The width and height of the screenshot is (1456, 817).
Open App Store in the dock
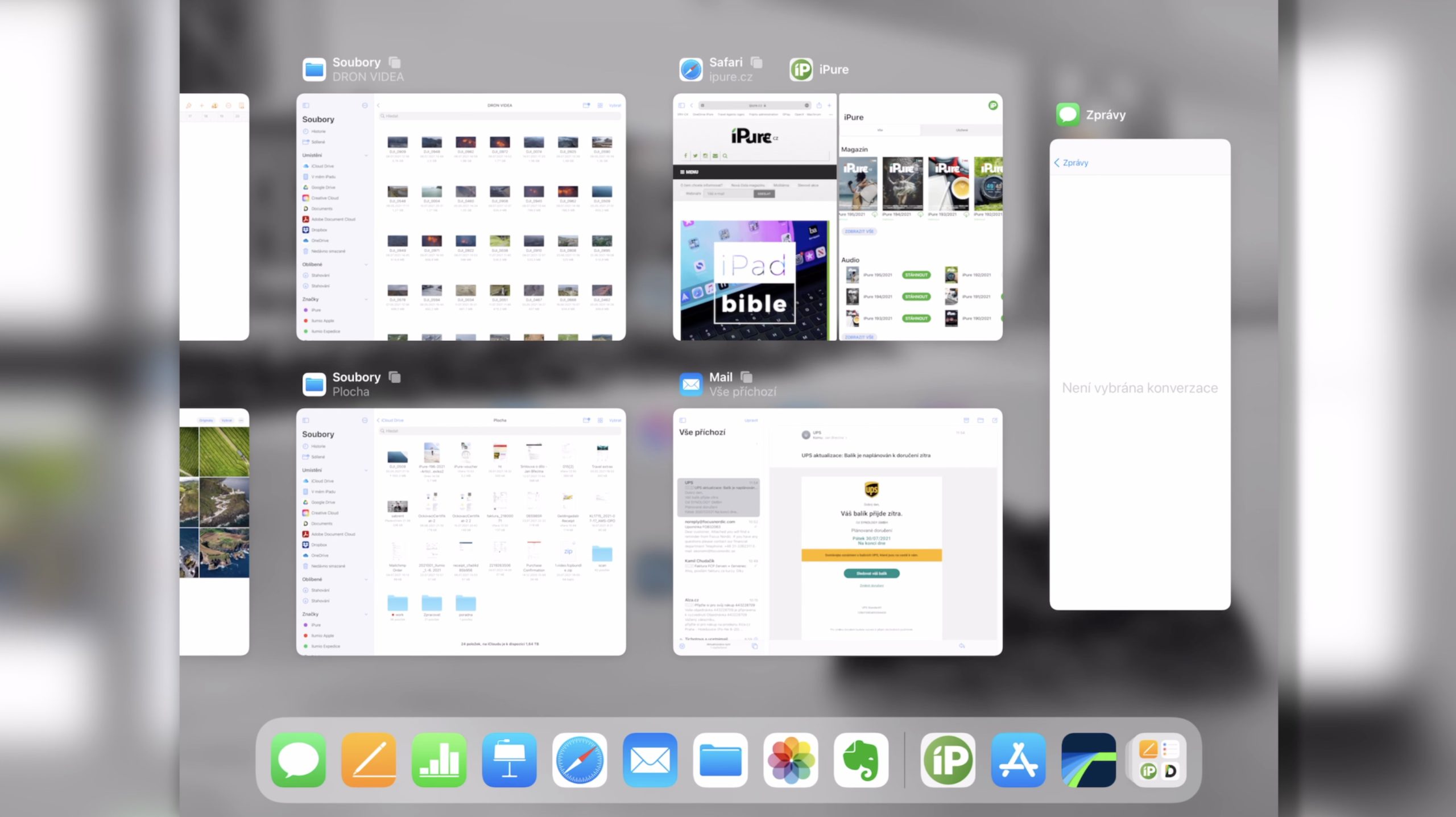pyautogui.click(x=1018, y=760)
